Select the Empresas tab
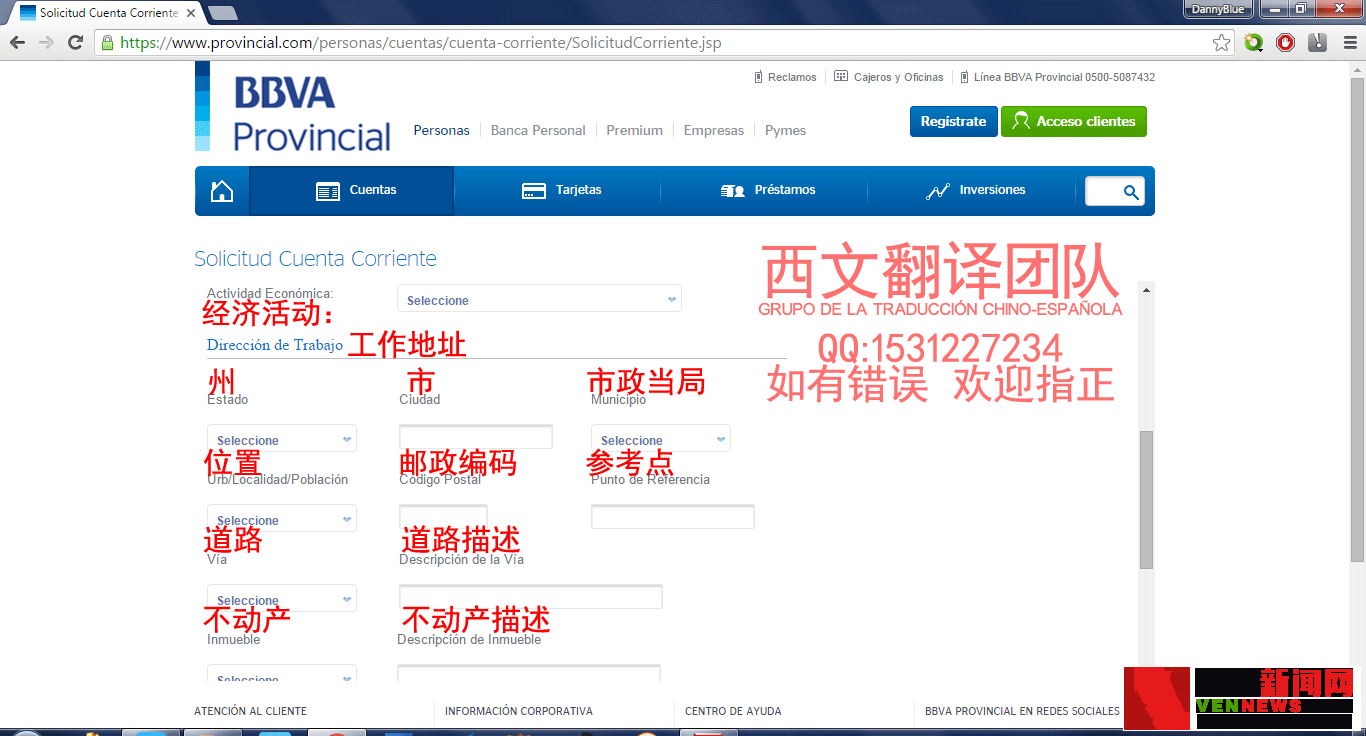The width and height of the screenshot is (1366, 736). [x=714, y=130]
